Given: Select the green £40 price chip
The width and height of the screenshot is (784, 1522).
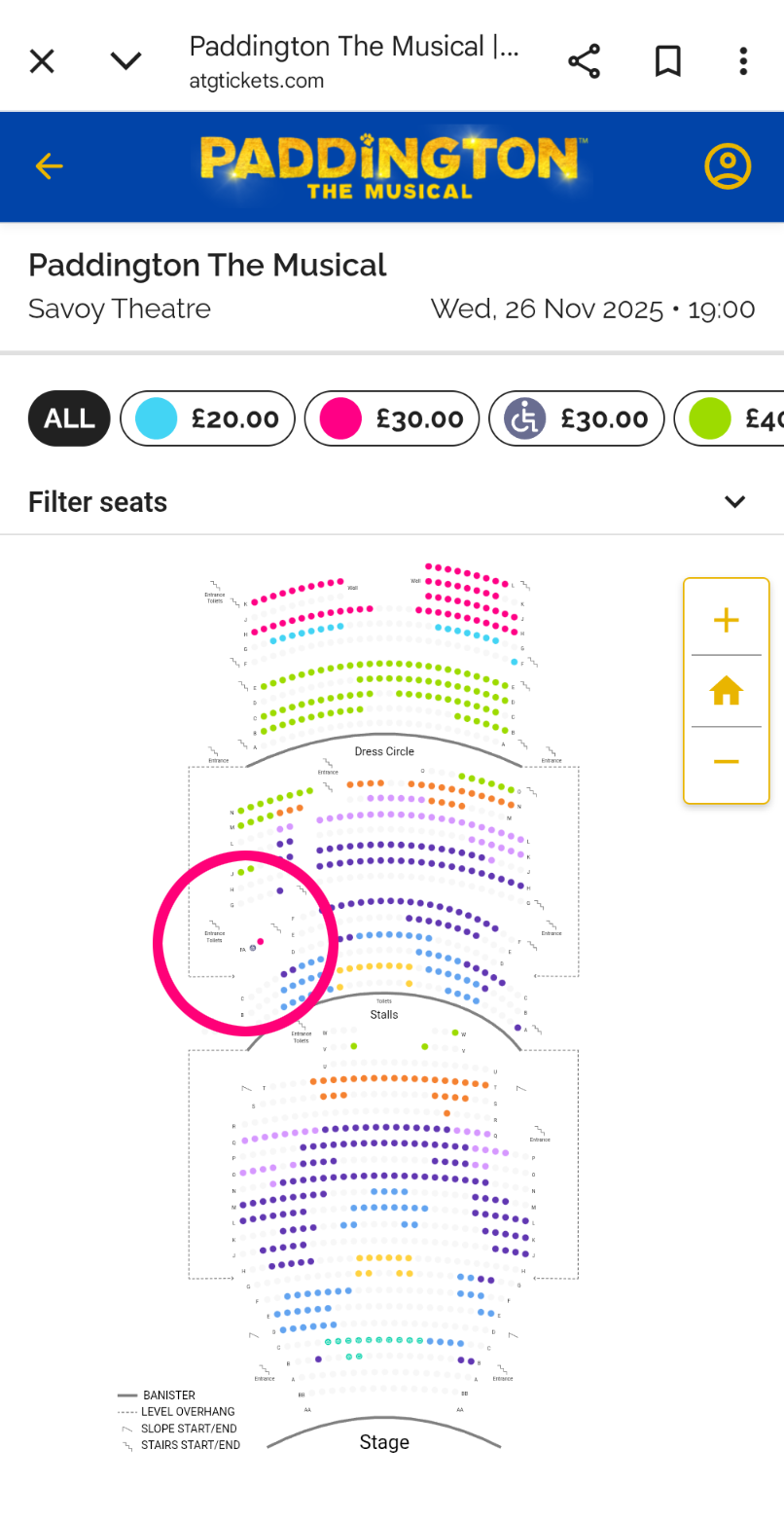Looking at the screenshot, I should (731, 418).
